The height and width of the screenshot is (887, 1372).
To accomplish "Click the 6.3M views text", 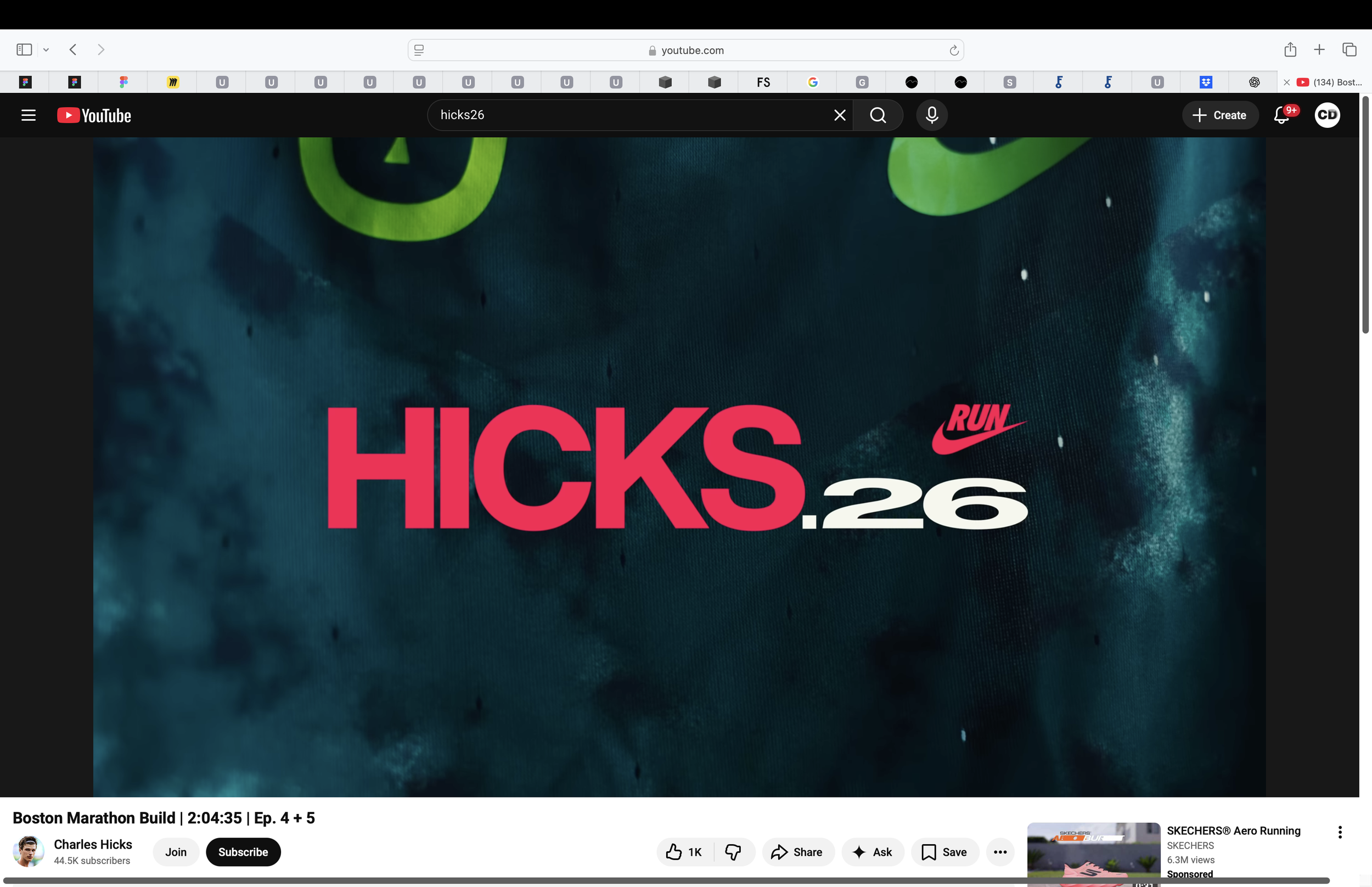I will click(1191, 860).
